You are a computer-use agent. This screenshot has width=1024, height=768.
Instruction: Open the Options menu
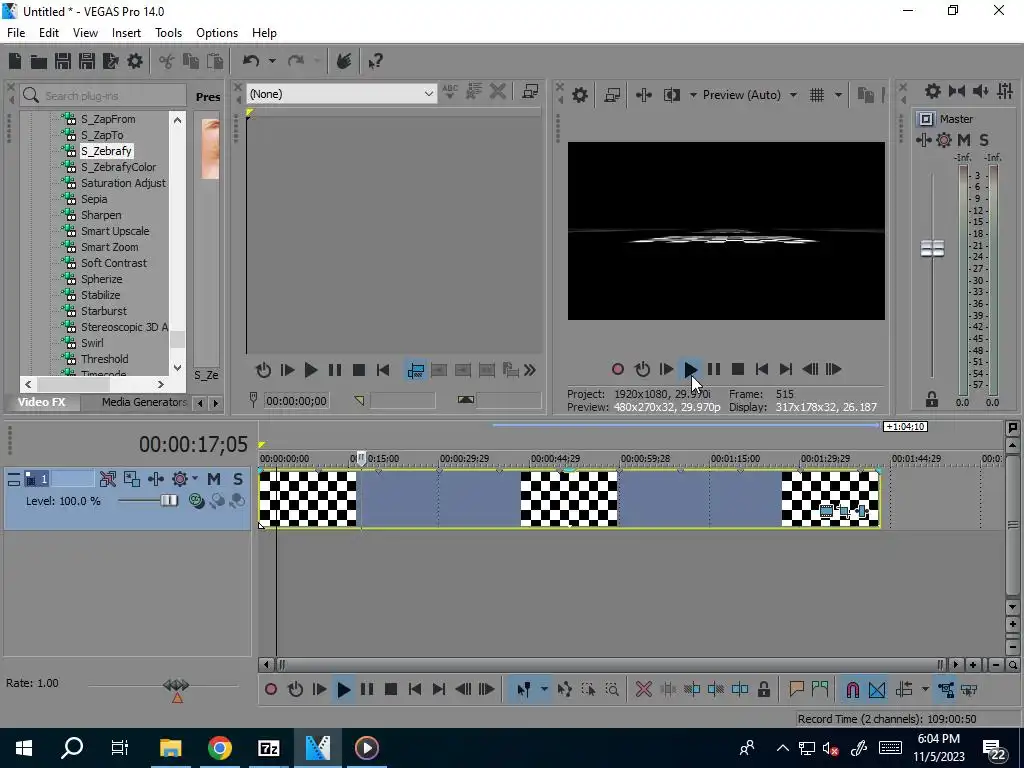point(217,33)
